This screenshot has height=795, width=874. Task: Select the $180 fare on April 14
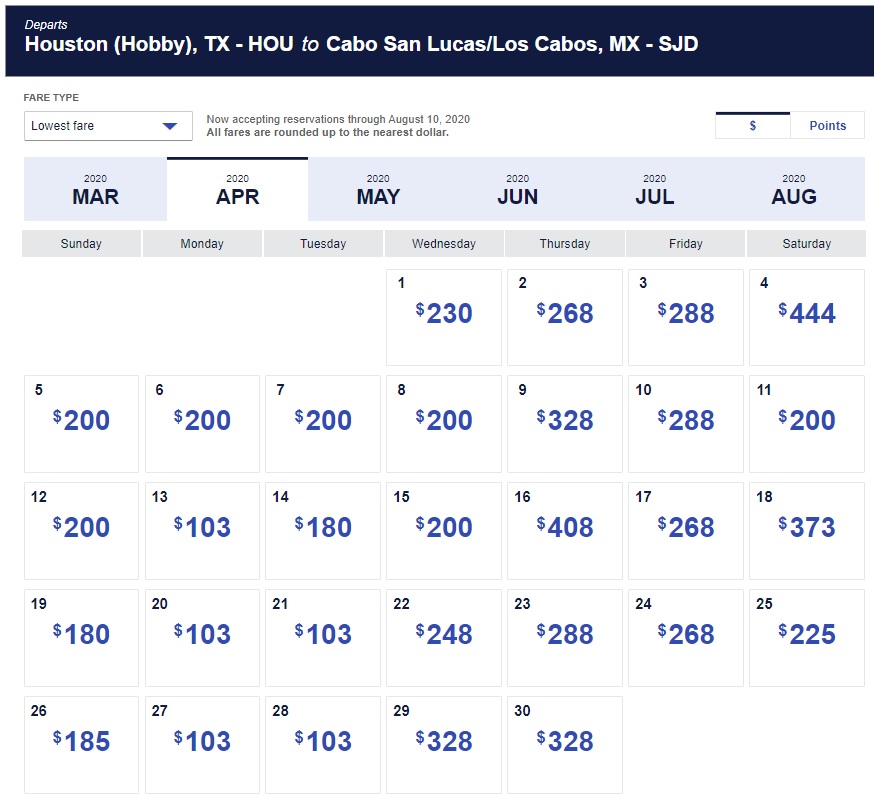pyautogui.click(x=322, y=529)
